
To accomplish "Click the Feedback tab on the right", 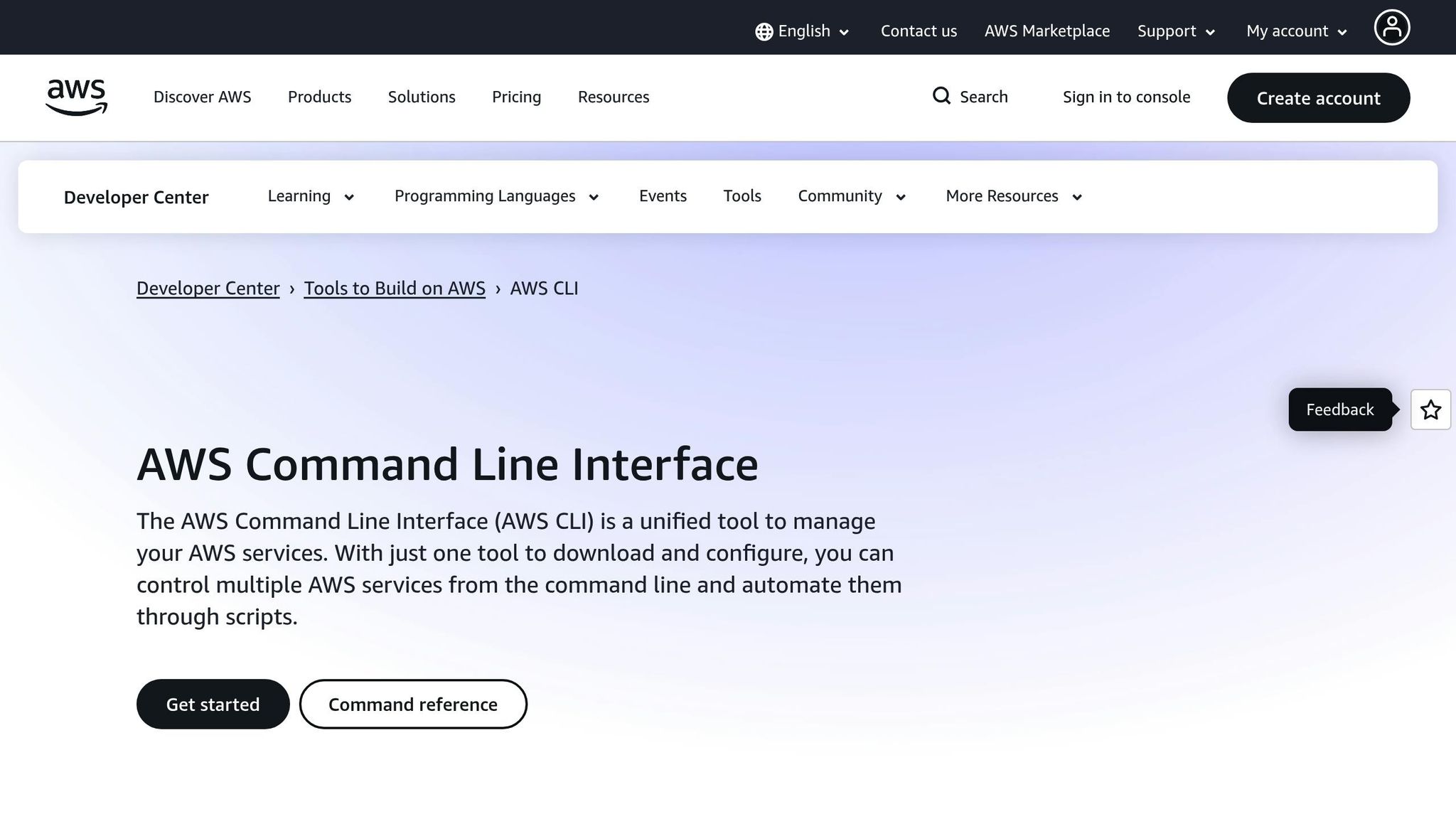I will pyautogui.click(x=1339, y=409).
